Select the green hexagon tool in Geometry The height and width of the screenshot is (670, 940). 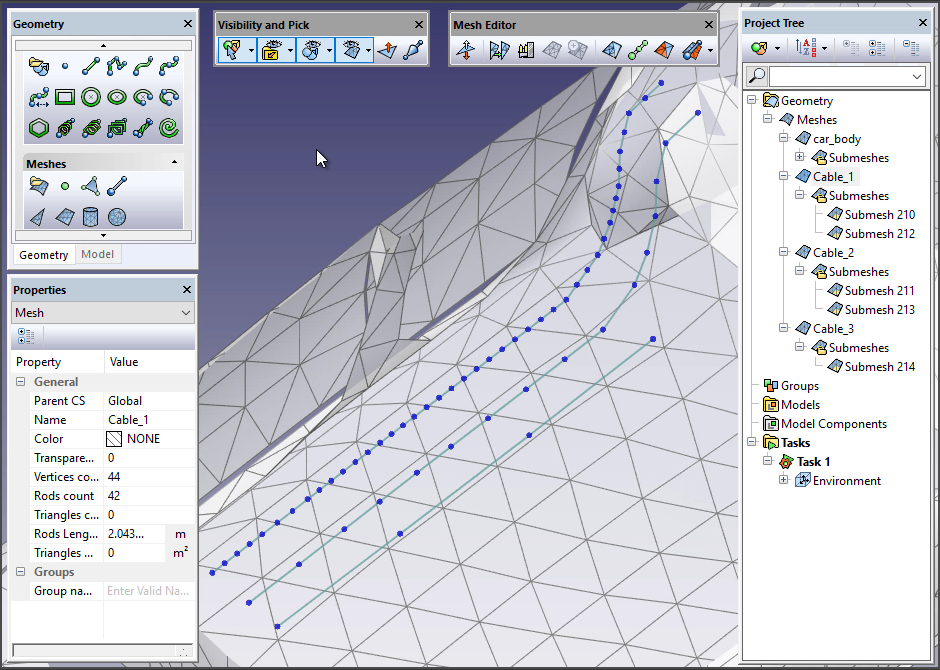pyautogui.click(x=39, y=127)
